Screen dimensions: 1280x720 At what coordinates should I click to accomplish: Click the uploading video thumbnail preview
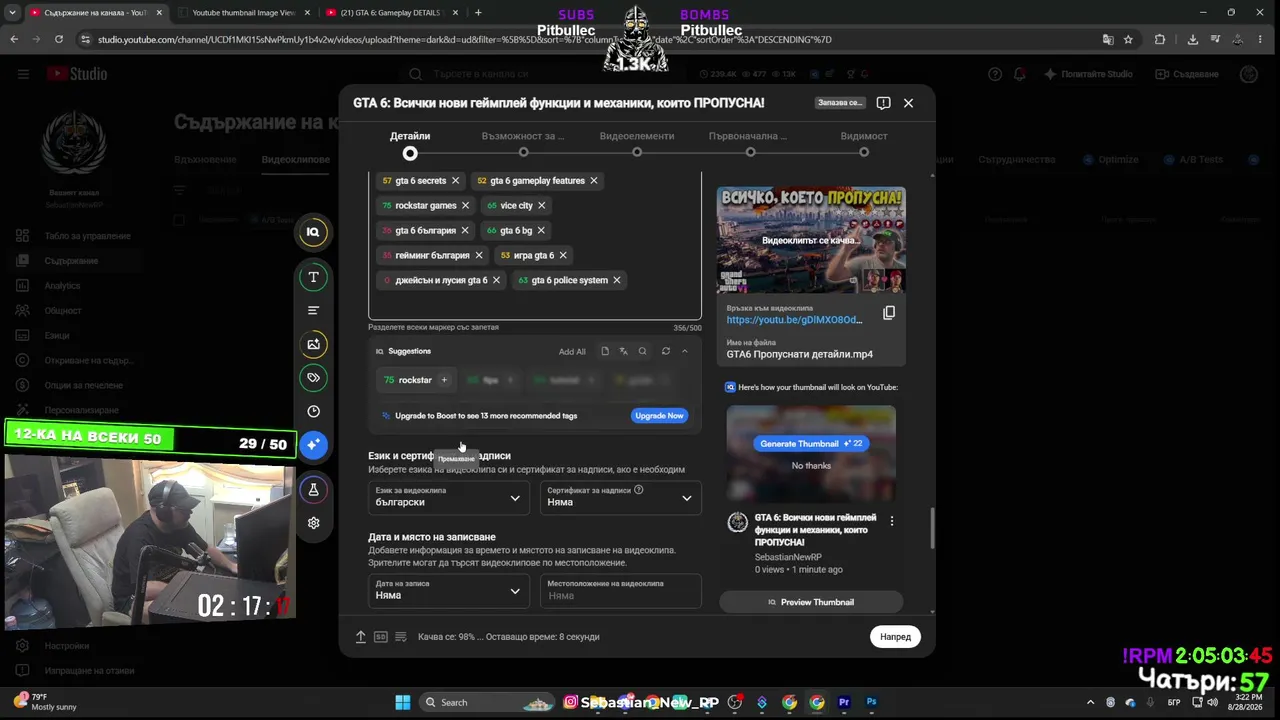pos(811,240)
